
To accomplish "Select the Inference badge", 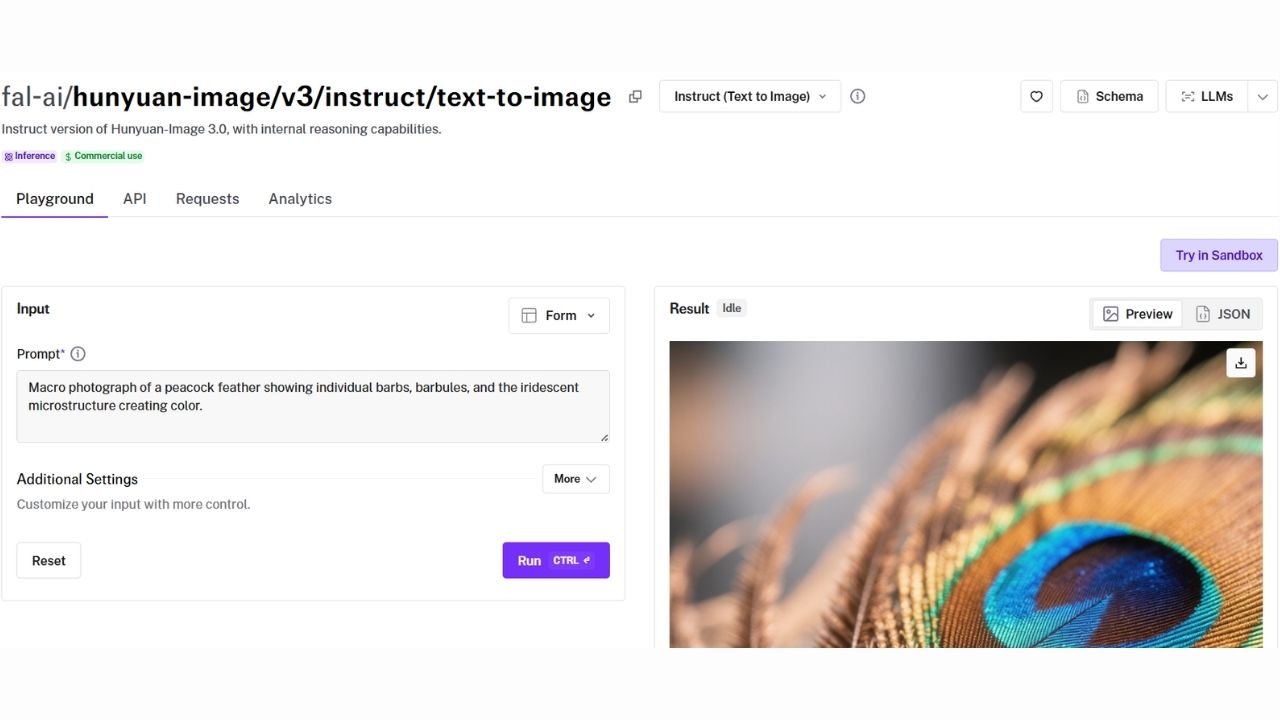I will (x=29, y=155).
